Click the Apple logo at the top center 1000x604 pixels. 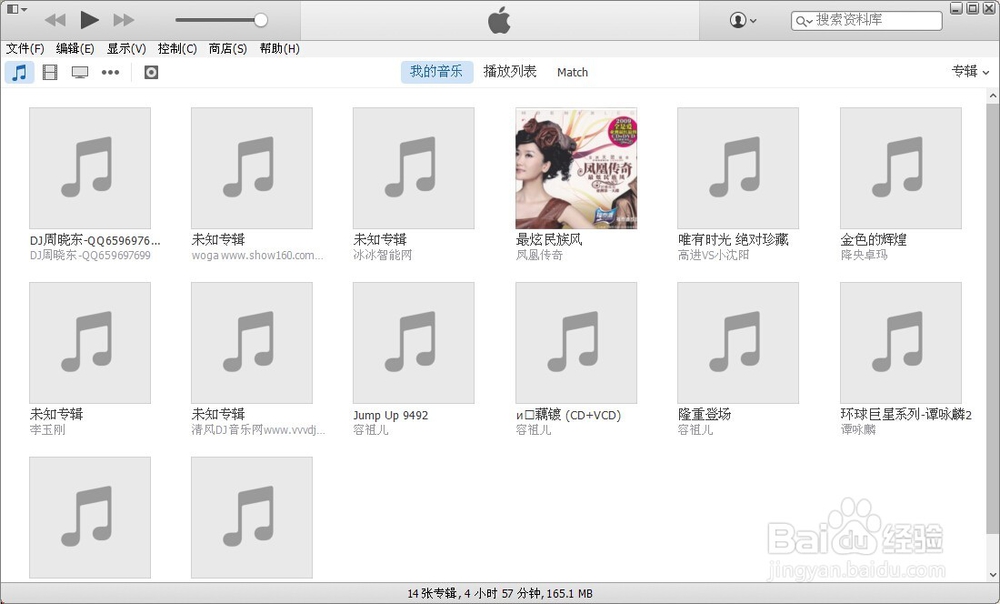click(x=498, y=19)
